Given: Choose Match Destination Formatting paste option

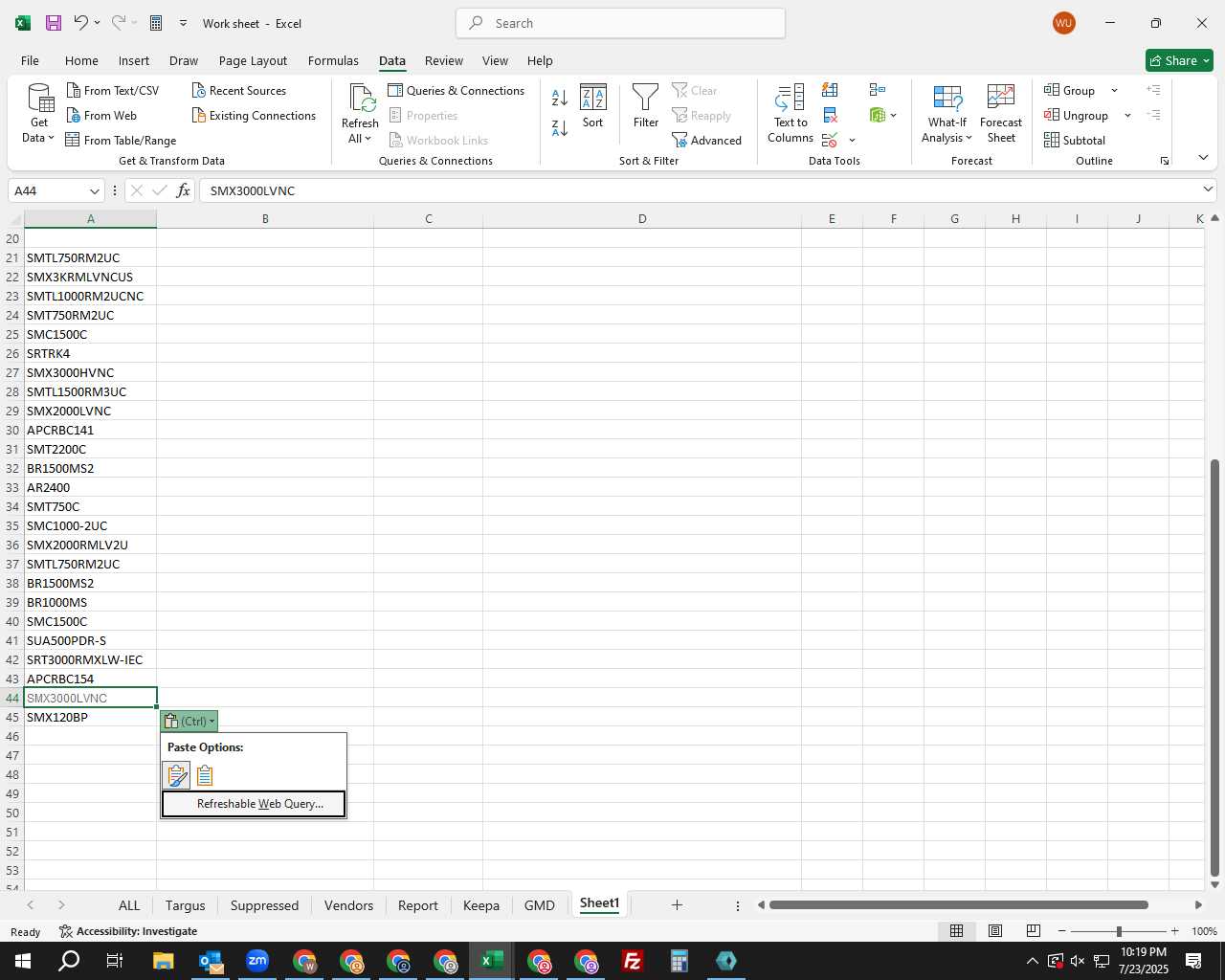Looking at the screenshot, I should tap(205, 775).
